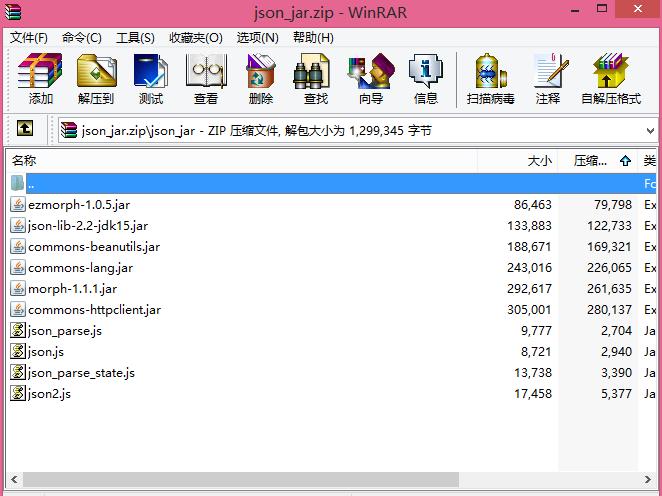Screen dimensions: 662x496
Task: Select the file name commons-httpclient.jar
Action: (94, 310)
